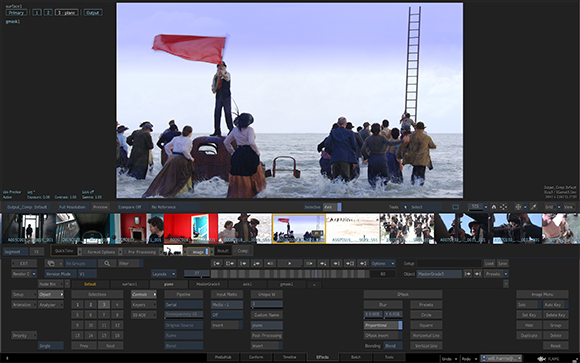Click the Reset button
Screen dimensions: 580x363
pyautogui.click(x=555, y=346)
